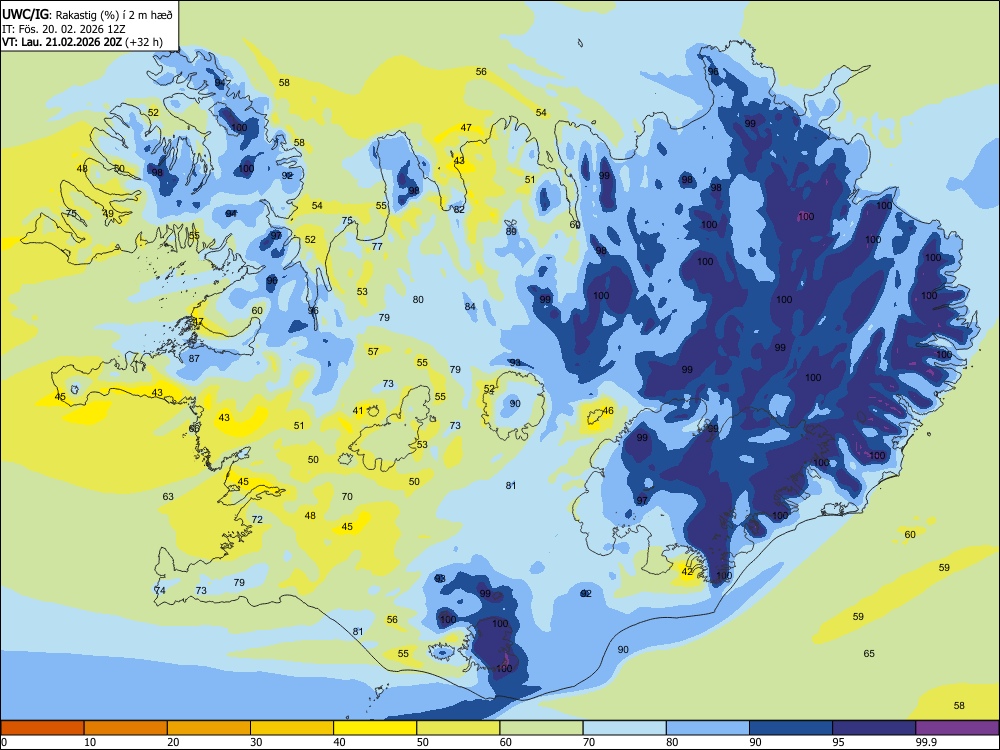Select the 50–60 pale yellow legend swatch

click(x=458, y=728)
